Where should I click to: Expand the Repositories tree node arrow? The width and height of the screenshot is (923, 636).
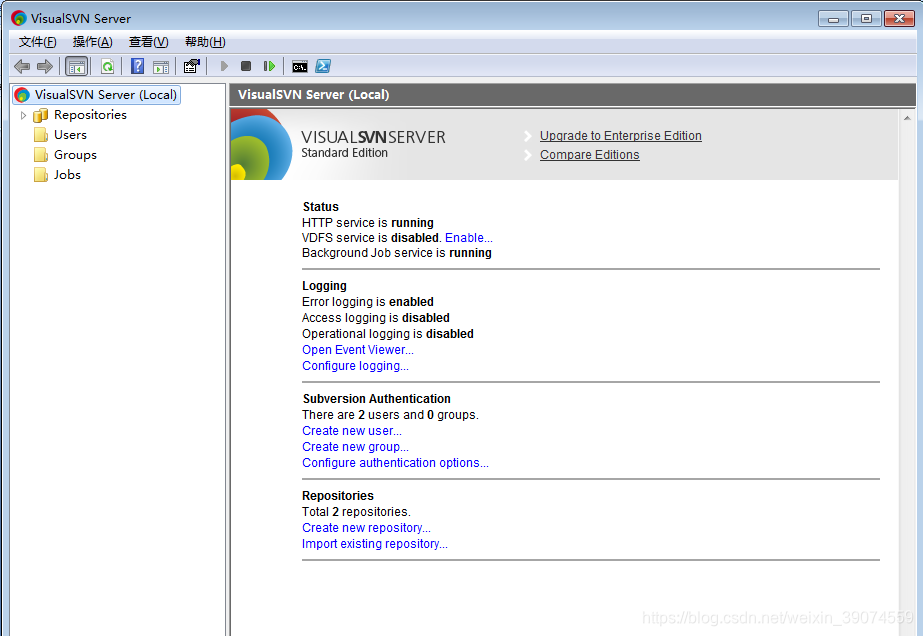tap(23, 115)
